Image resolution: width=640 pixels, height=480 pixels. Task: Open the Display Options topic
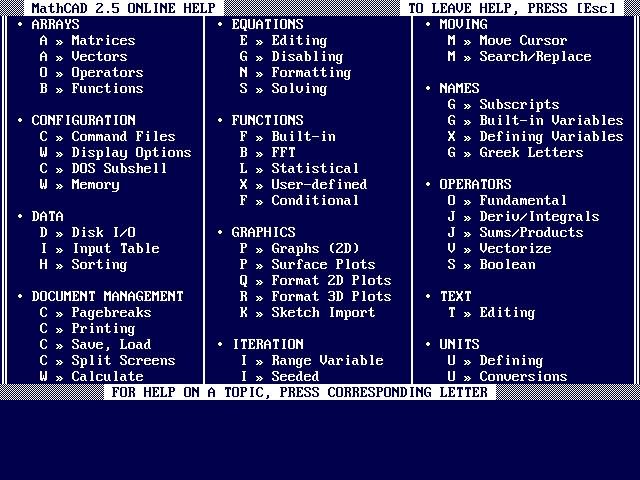coord(131,152)
